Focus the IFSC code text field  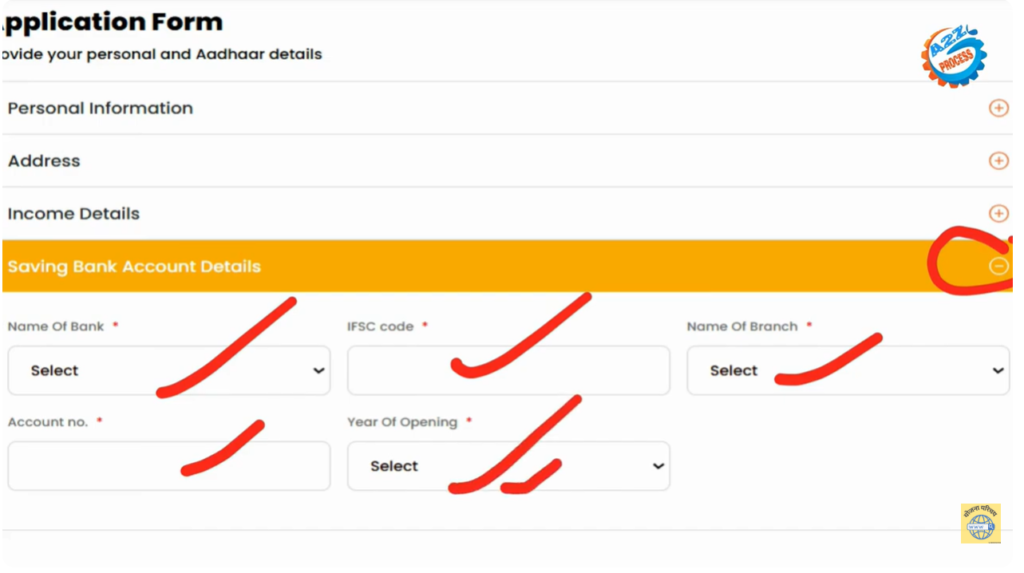508,371
